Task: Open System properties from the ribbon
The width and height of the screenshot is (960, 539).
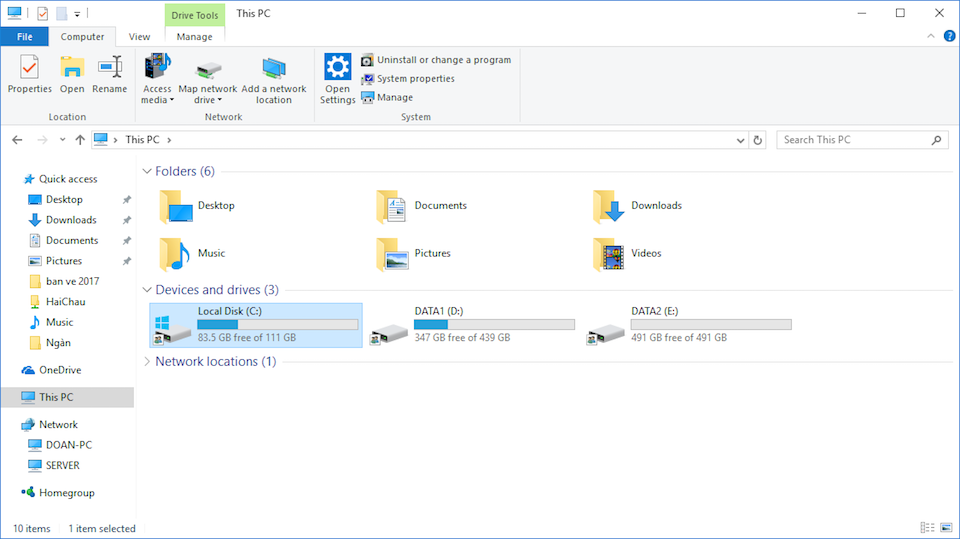Action: (408, 78)
